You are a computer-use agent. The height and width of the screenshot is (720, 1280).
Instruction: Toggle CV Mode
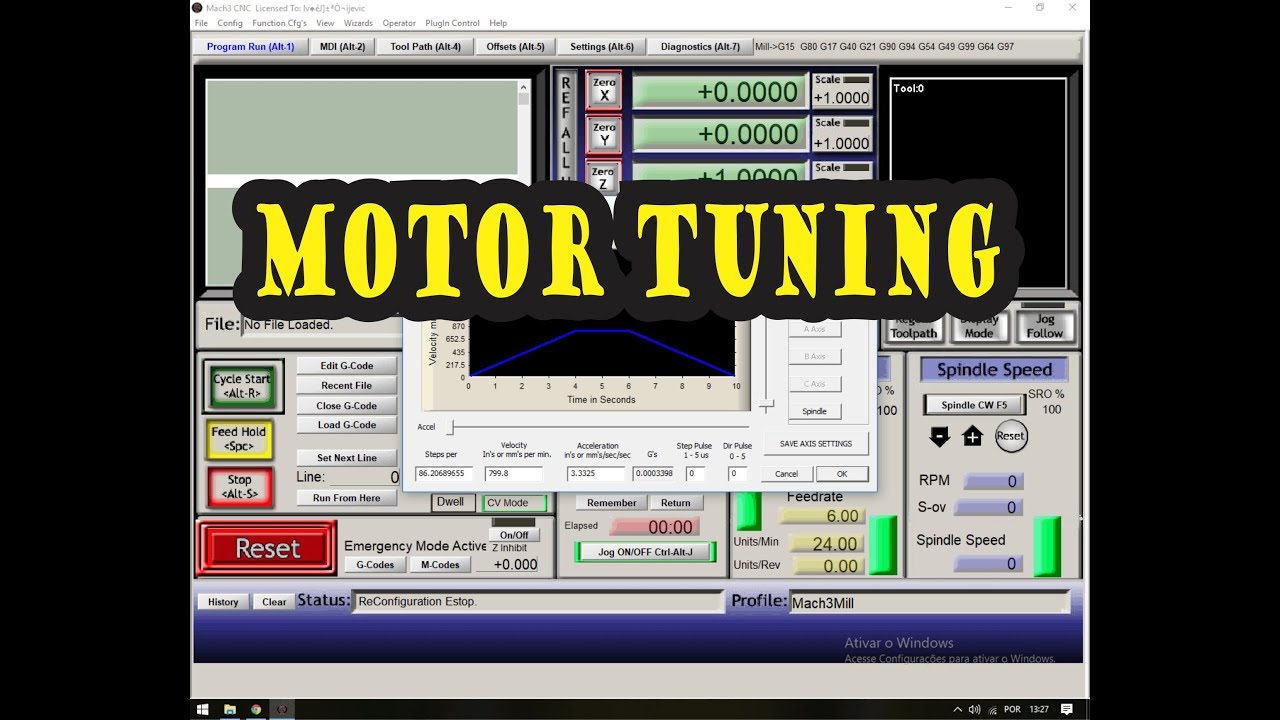coord(514,503)
